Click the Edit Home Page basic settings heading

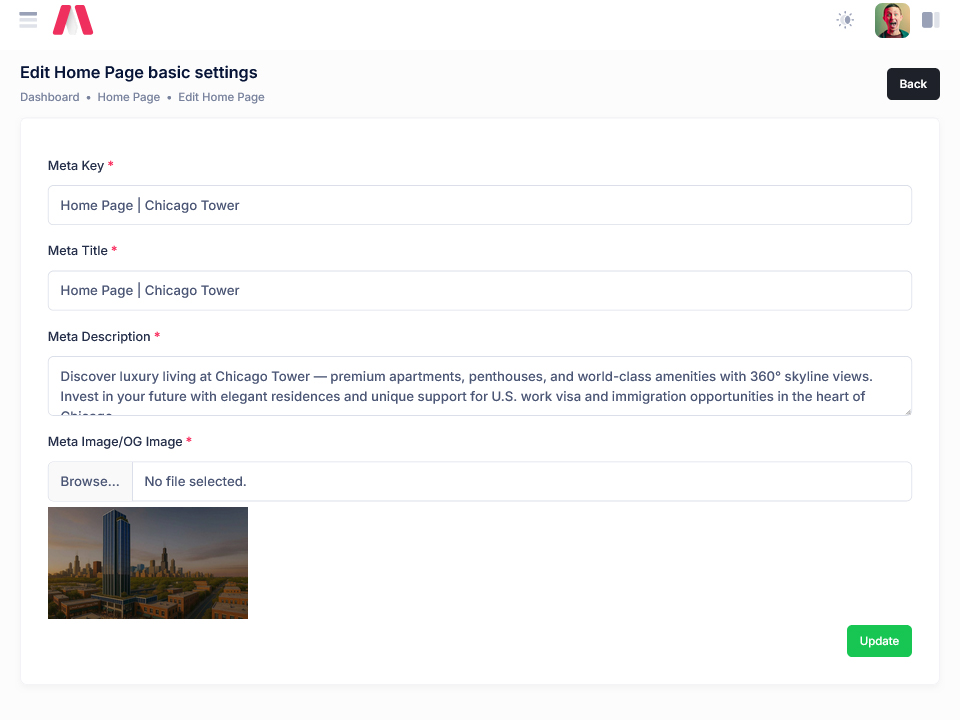coord(139,72)
